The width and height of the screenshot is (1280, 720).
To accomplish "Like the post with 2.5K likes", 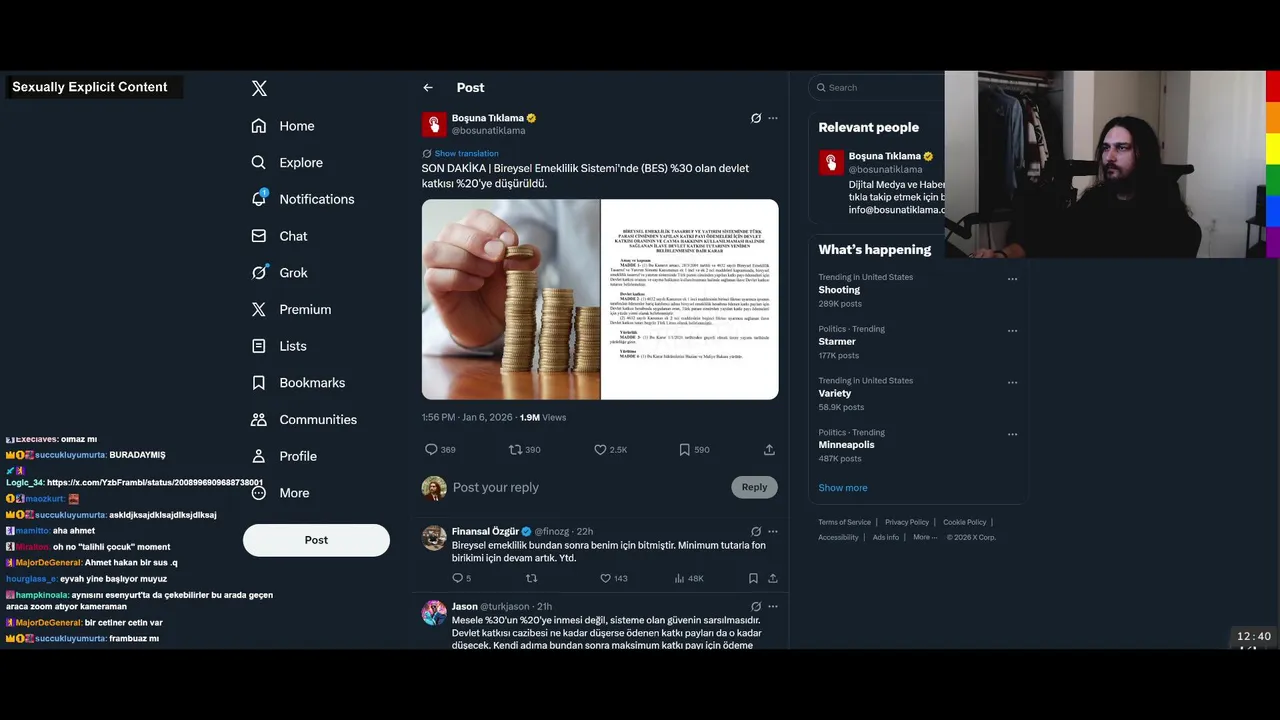I will click(x=610, y=450).
